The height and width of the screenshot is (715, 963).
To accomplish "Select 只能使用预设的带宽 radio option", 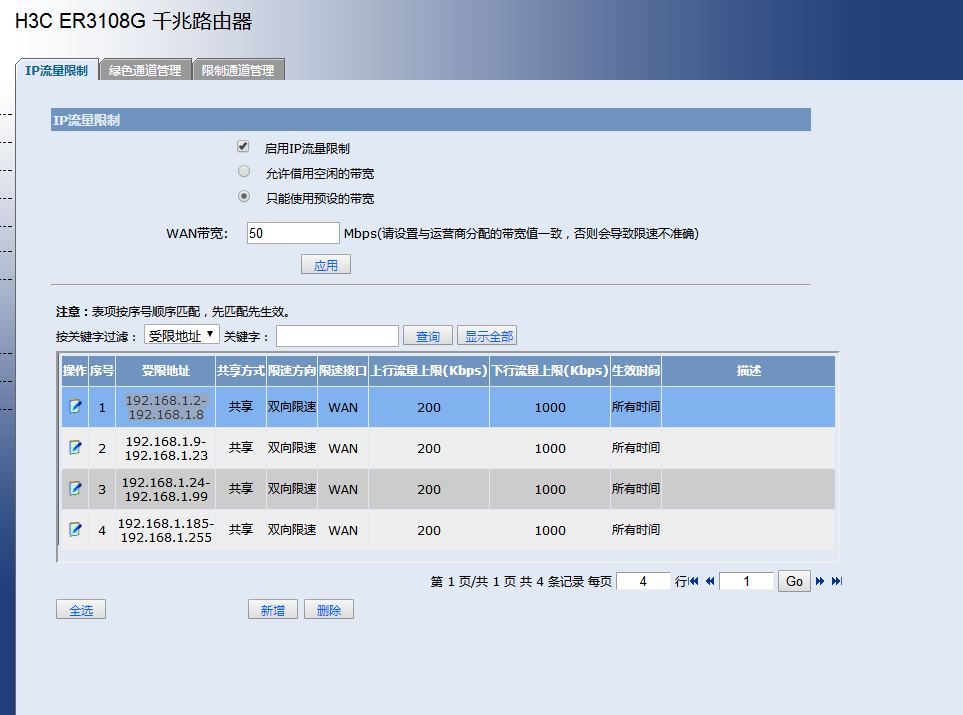I will tap(244, 197).
